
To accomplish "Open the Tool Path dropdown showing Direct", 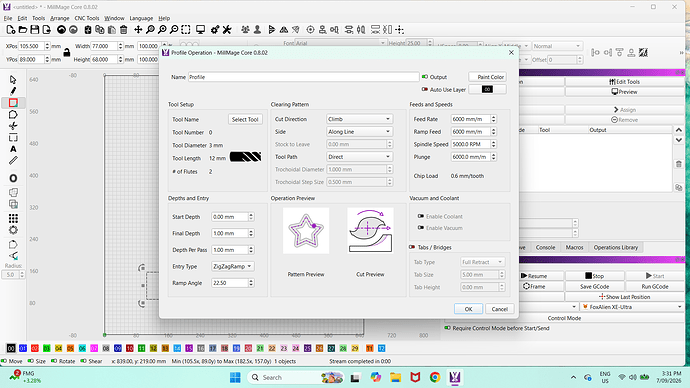I will tap(360, 157).
